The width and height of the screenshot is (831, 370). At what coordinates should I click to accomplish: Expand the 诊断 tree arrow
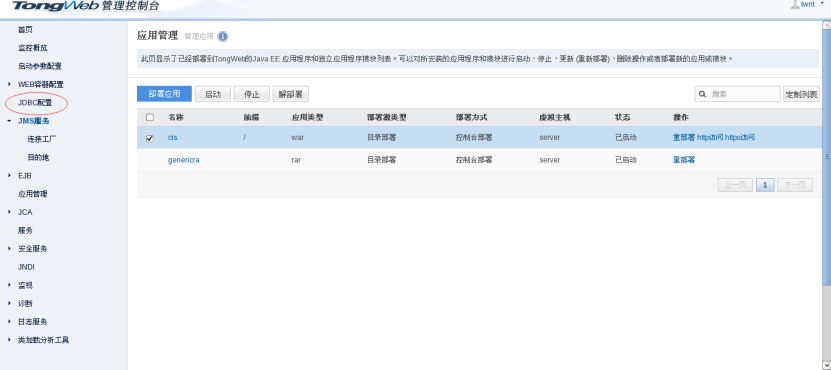tap(10, 303)
